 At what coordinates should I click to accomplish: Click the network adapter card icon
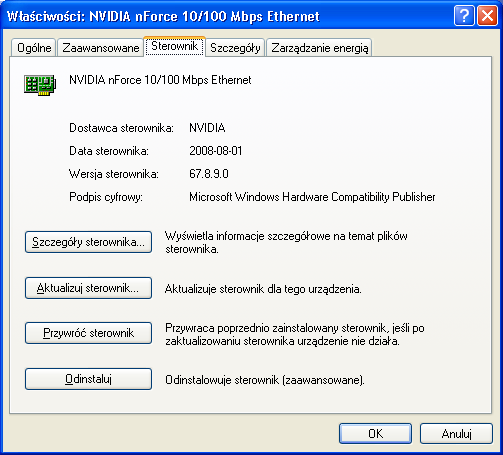pyautogui.click(x=40, y=85)
